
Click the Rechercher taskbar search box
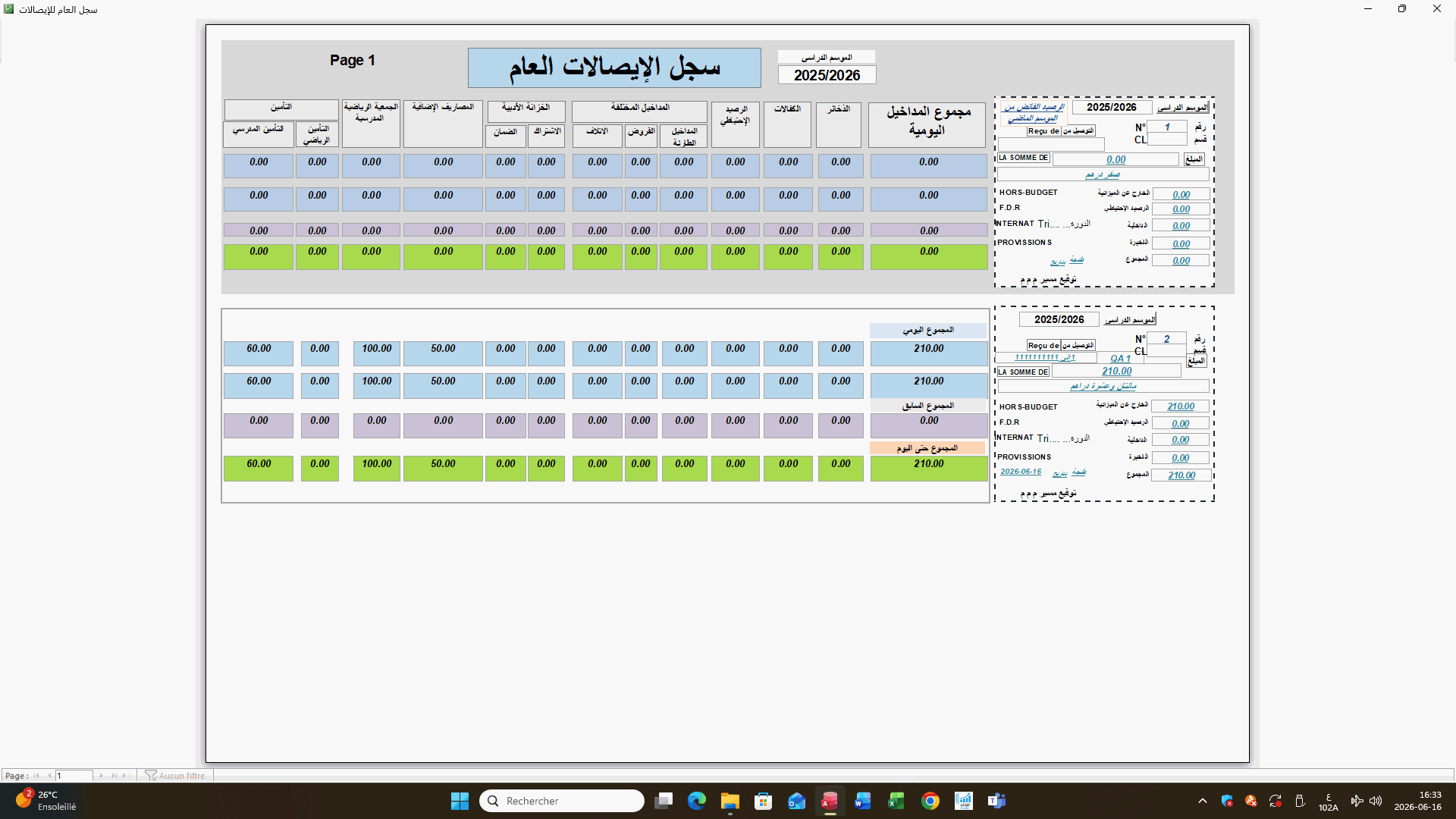tap(562, 801)
